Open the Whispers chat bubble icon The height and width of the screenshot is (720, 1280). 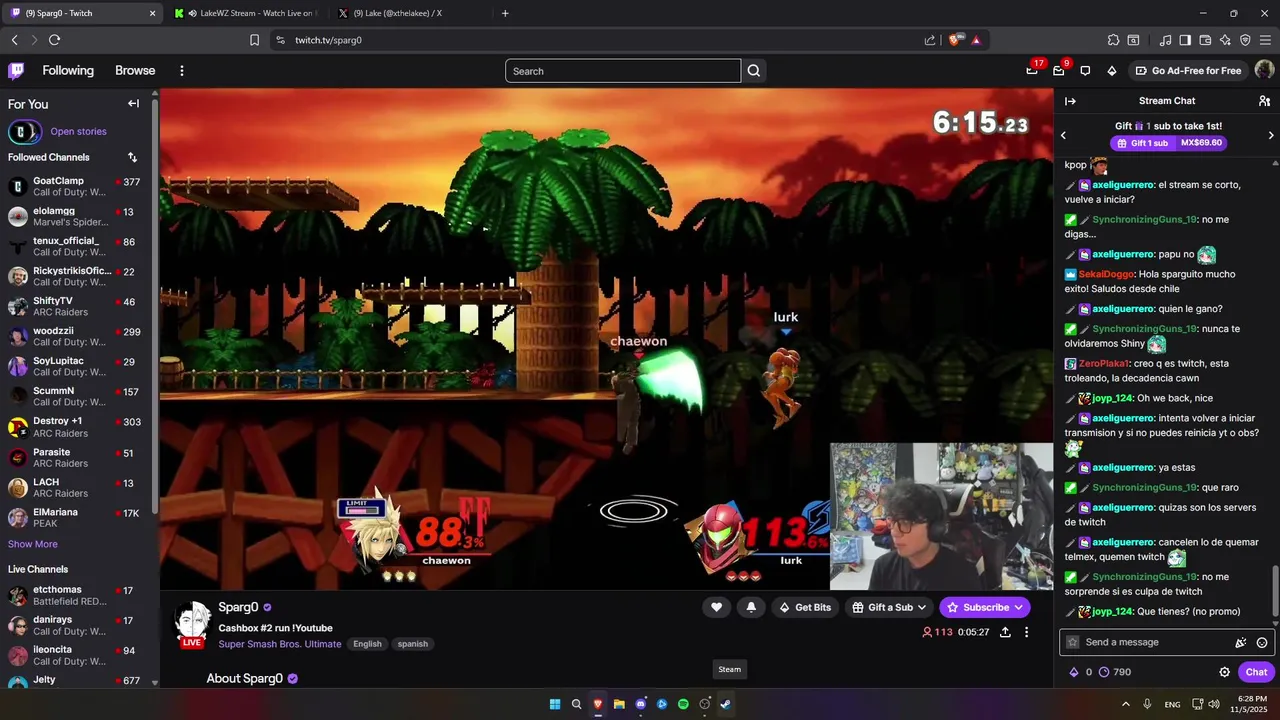(x=1085, y=71)
